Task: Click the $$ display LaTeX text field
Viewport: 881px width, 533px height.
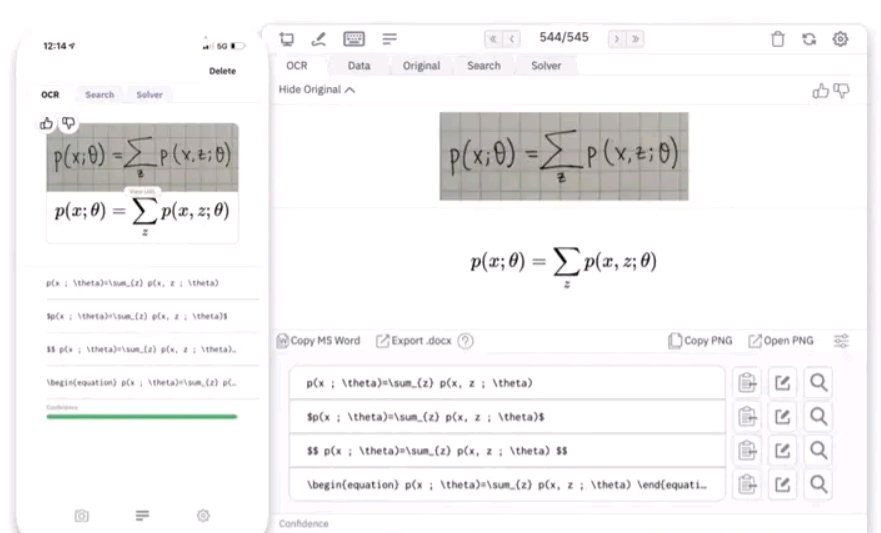Action: point(507,450)
